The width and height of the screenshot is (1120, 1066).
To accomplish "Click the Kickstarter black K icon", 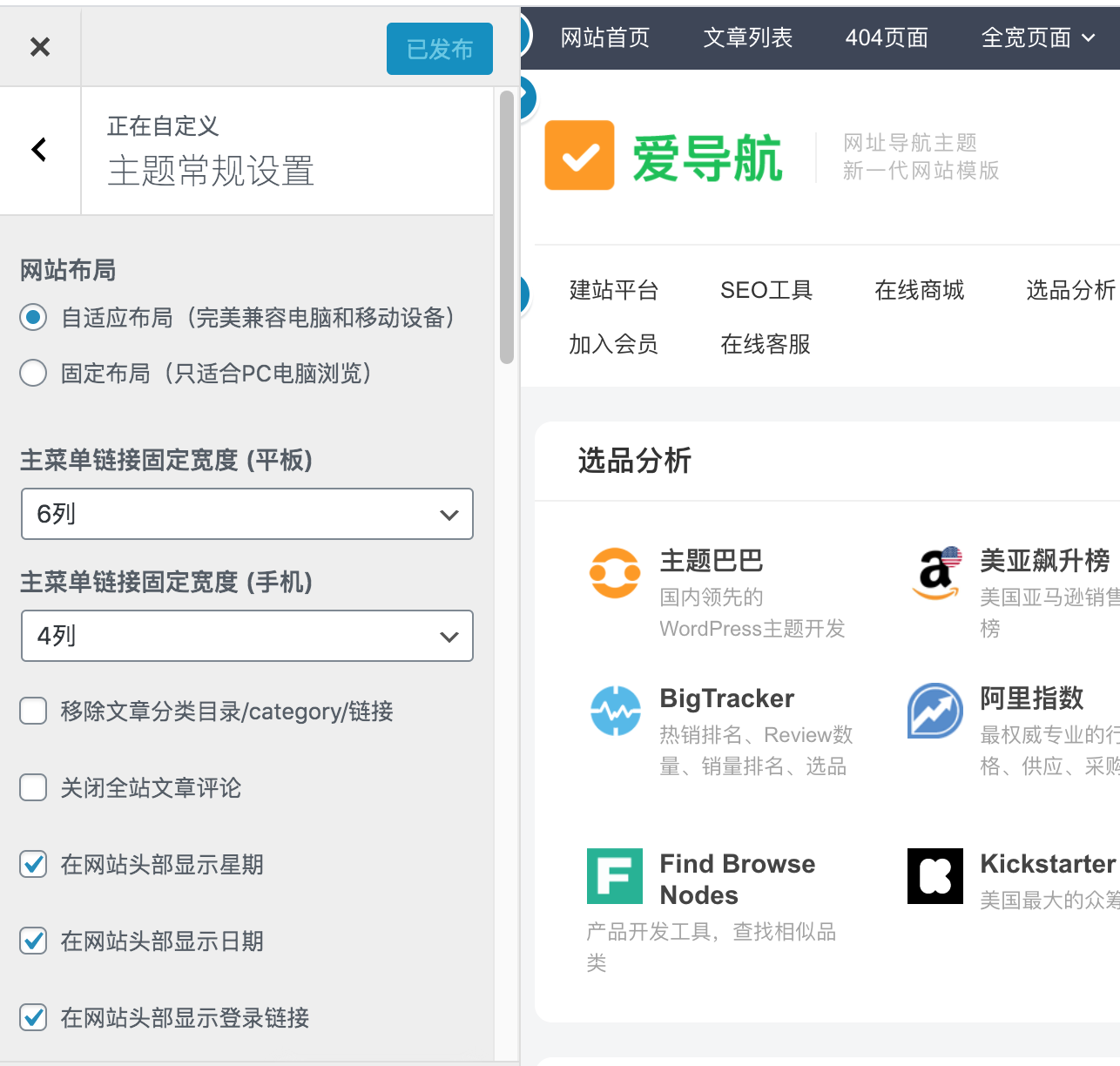I will pyautogui.click(x=935, y=876).
